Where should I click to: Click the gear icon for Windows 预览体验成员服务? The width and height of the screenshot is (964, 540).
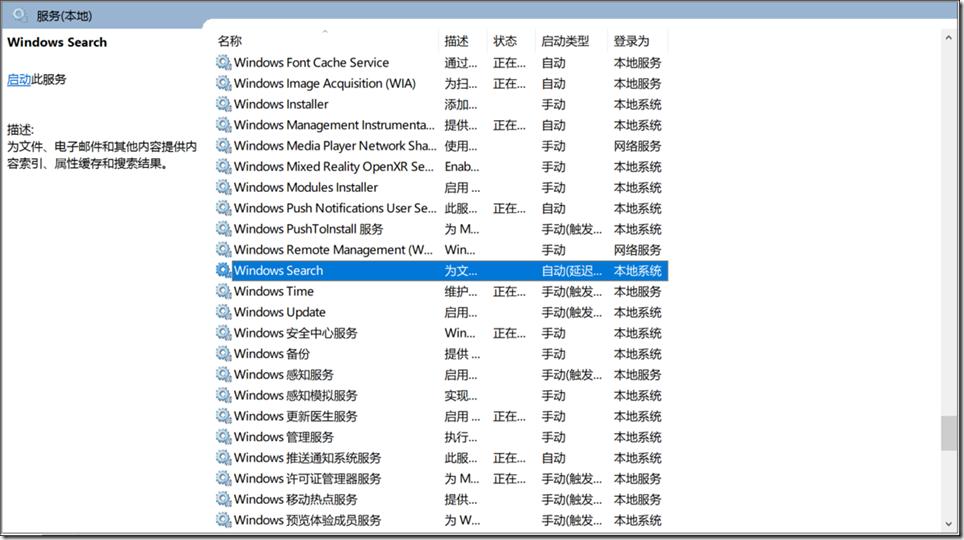point(223,520)
